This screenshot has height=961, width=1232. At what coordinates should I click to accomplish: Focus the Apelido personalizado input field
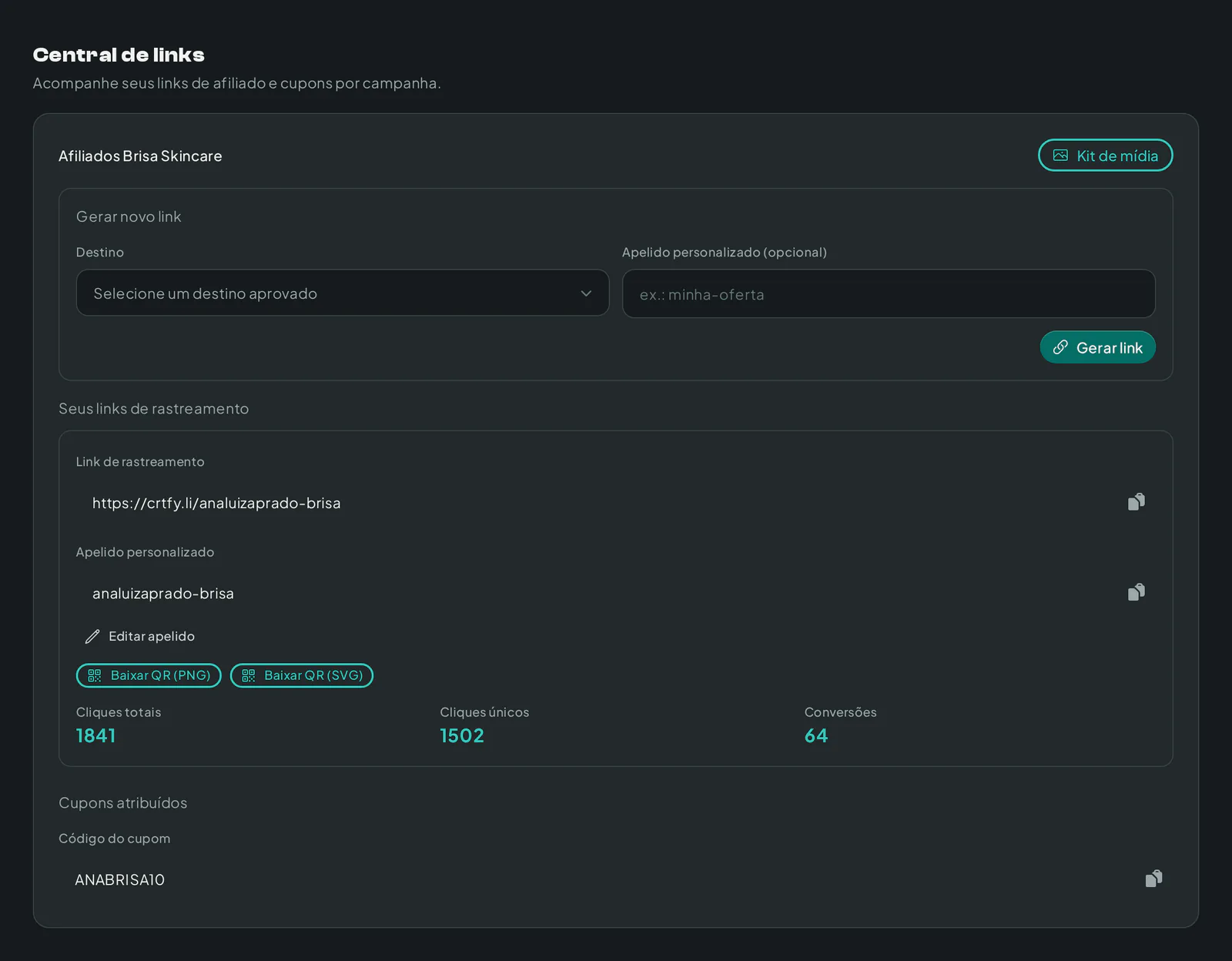click(x=889, y=293)
